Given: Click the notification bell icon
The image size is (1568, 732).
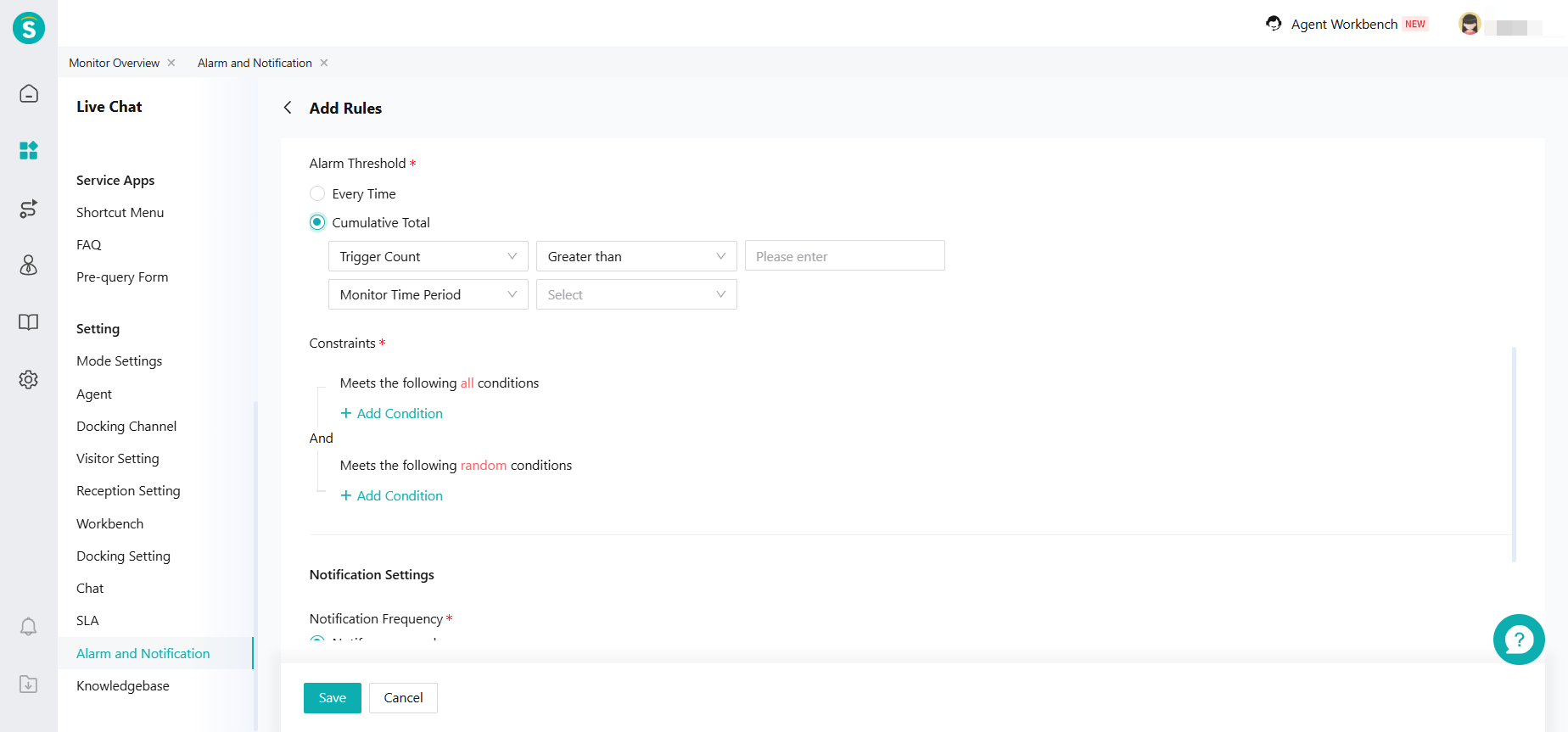Looking at the screenshot, I should 29,627.
